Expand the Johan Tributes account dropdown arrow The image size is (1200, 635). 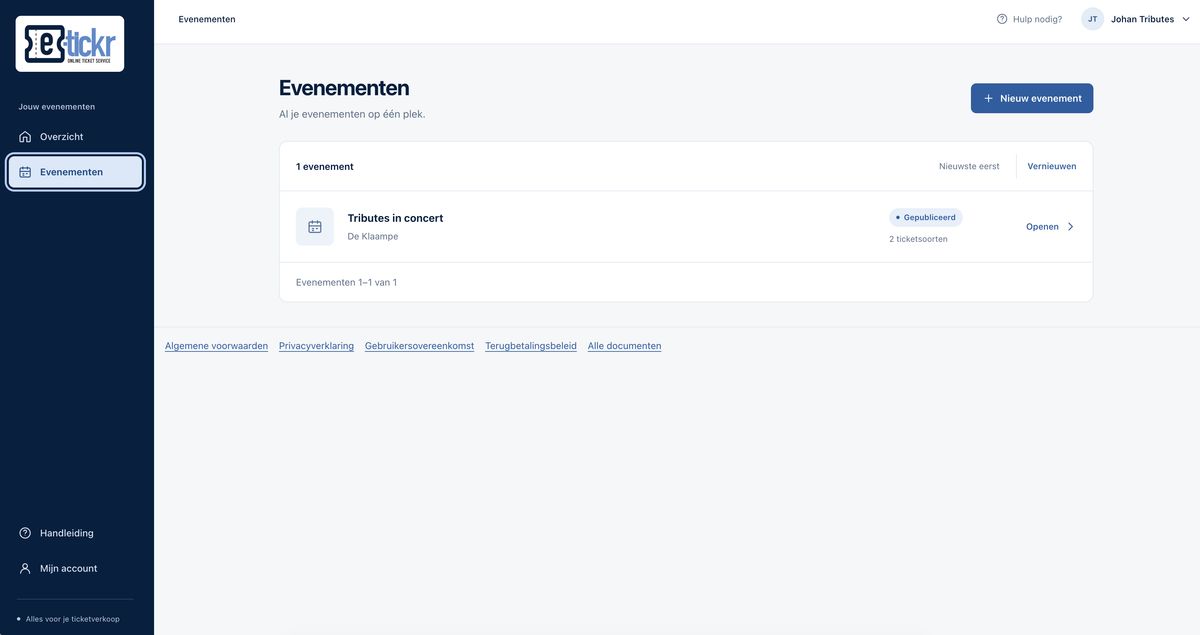coord(1186,19)
